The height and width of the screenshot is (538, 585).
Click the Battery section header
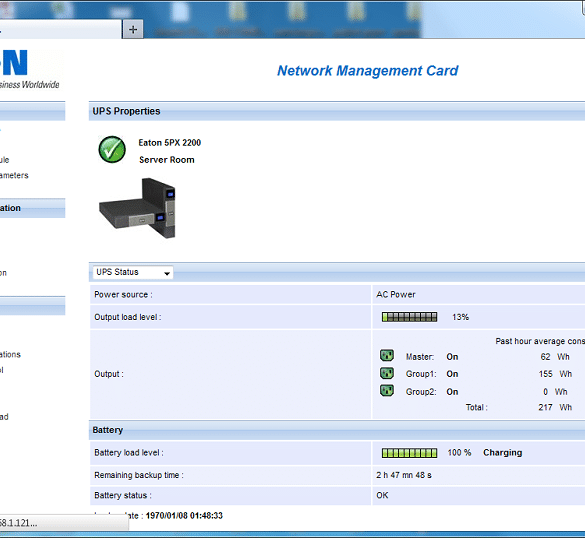[107, 430]
